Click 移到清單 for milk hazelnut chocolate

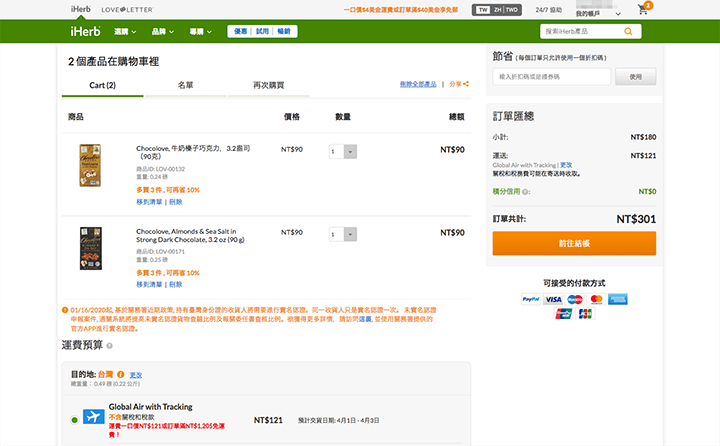tap(149, 202)
